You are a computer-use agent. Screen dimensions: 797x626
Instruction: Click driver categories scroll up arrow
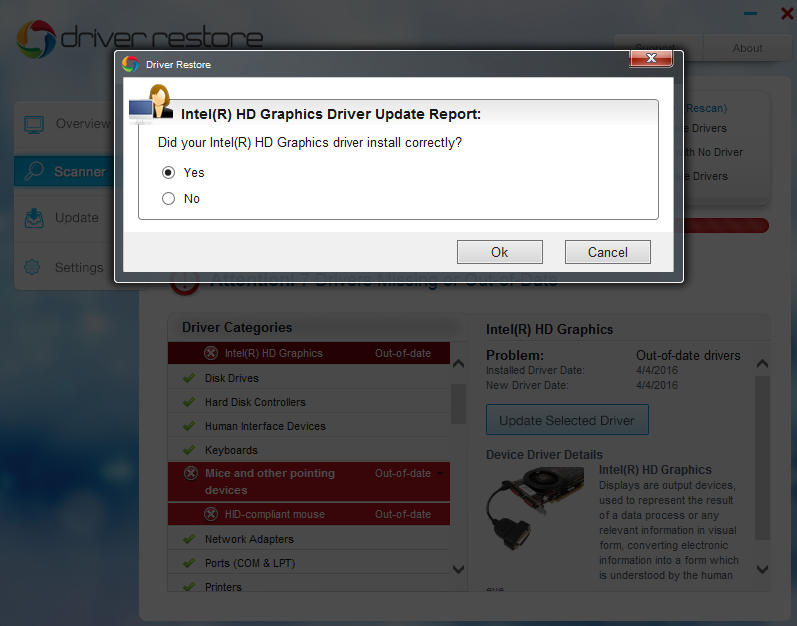click(458, 363)
